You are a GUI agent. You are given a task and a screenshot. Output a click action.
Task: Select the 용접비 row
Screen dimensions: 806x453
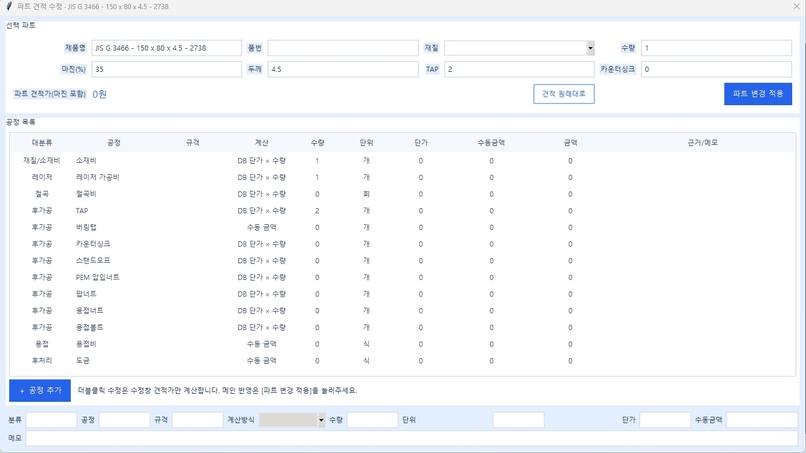[x=402, y=344]
